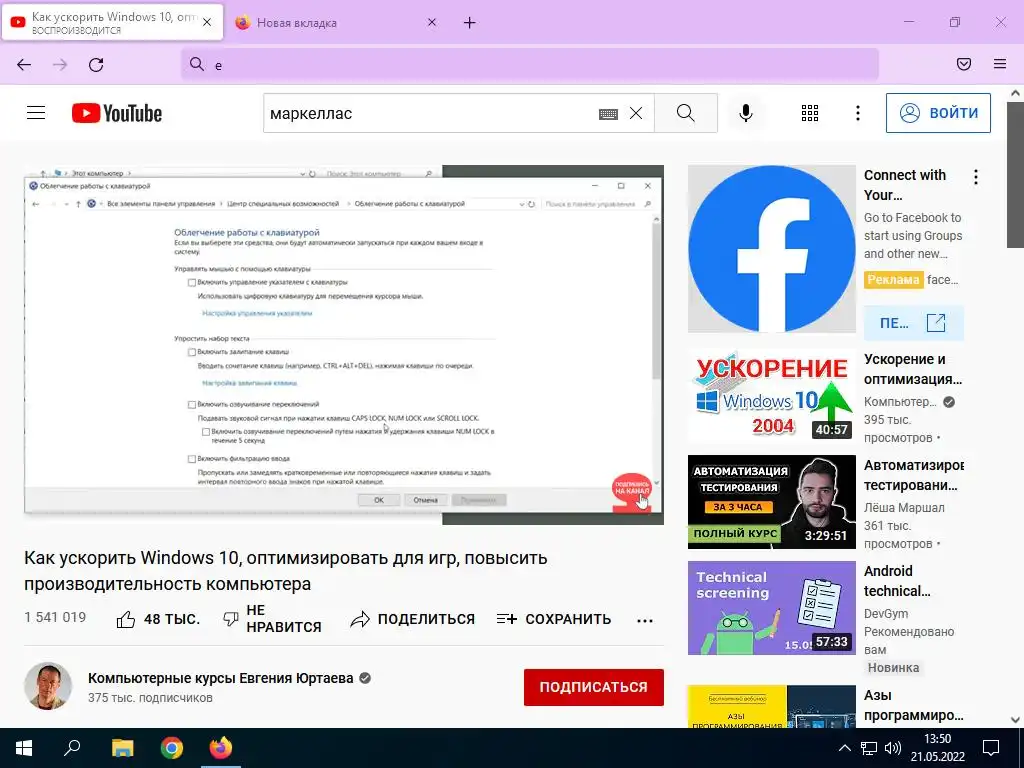The image size is (1024, 768).
Task: Open the channel avatar of Евгений Юртаев
Action: tap(48, 686)
